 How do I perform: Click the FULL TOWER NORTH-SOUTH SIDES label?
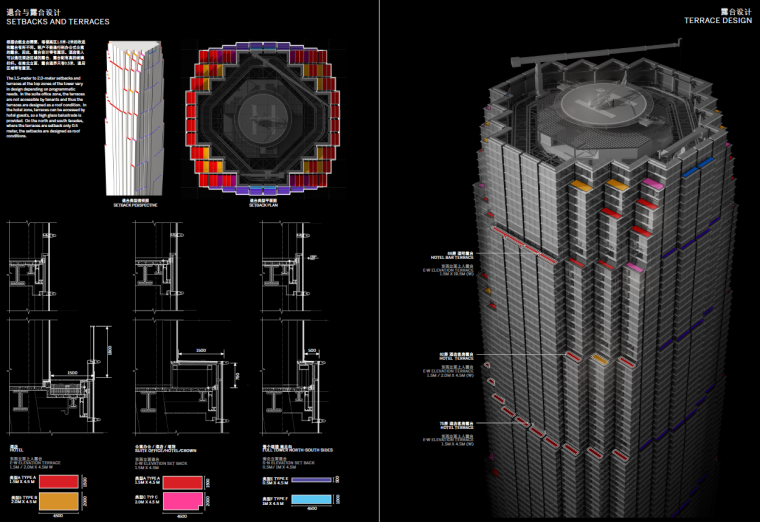point(296,453)
